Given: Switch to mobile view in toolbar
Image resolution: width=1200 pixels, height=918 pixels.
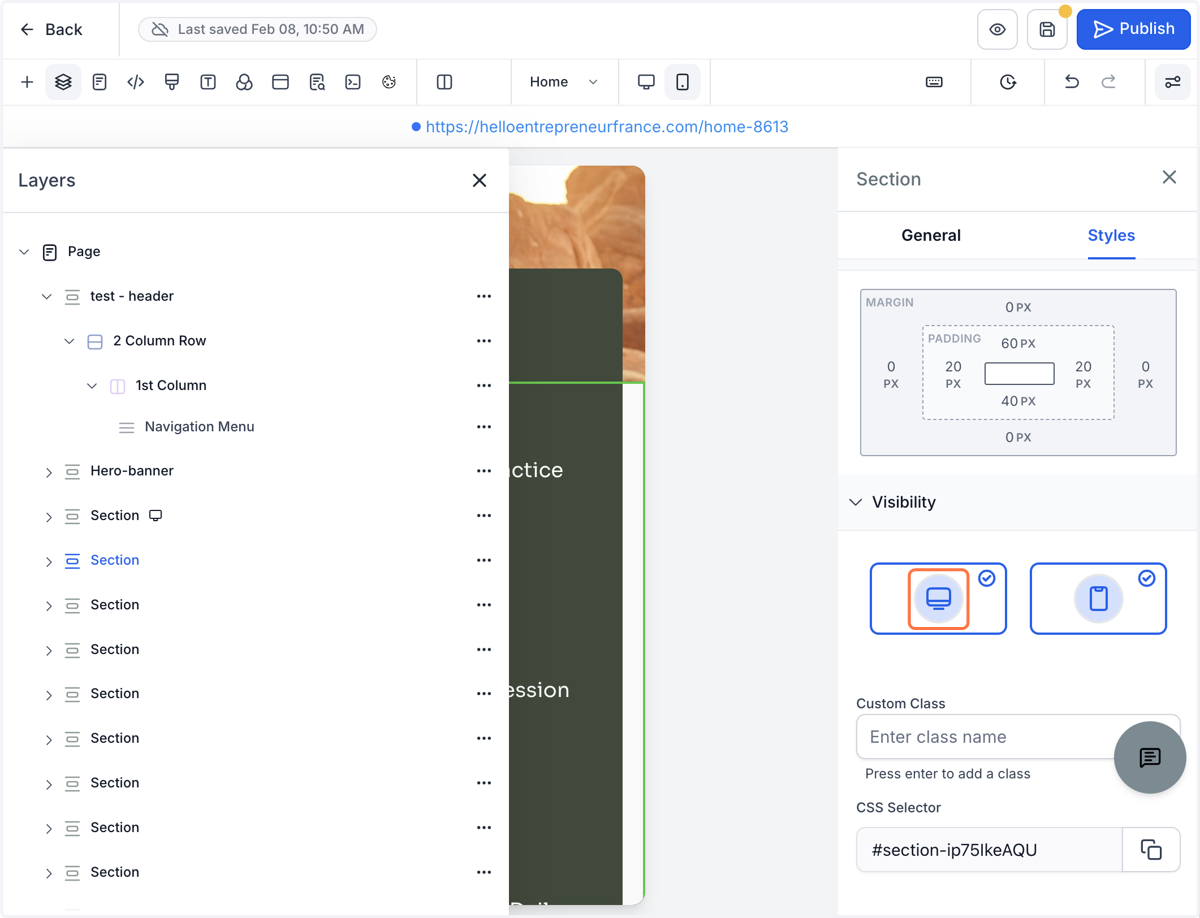Looking at the screenshot, I should [x=683, y=82].
